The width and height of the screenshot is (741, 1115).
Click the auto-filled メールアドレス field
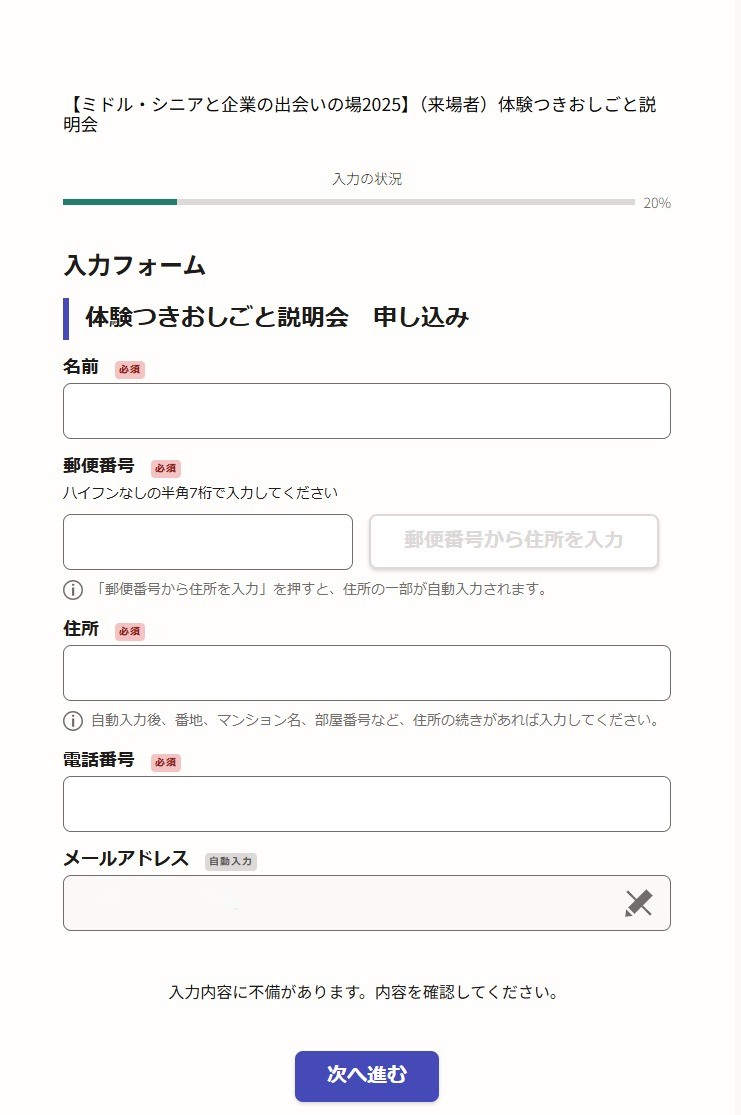coord(340,903)
